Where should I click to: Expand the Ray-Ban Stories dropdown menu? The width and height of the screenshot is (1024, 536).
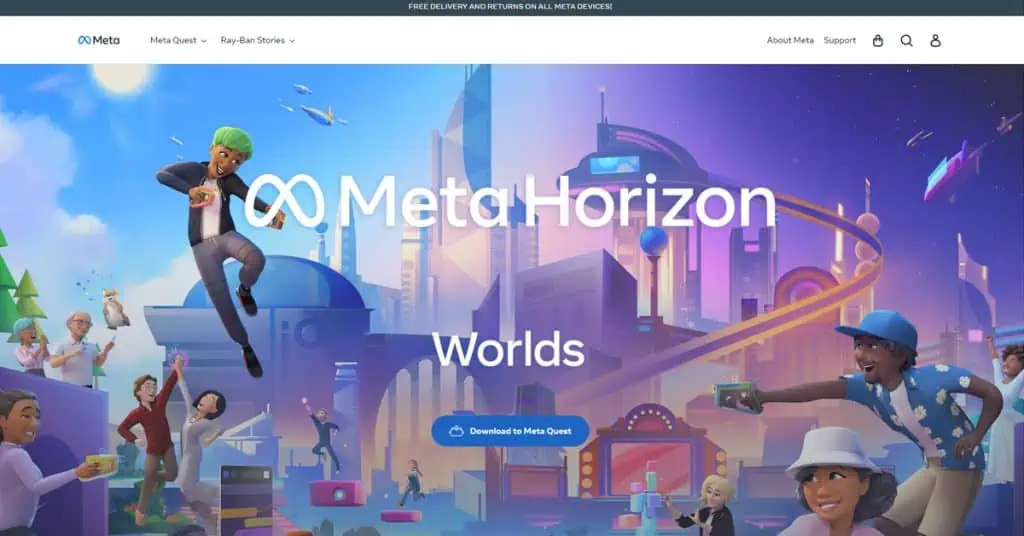point(257,40)
